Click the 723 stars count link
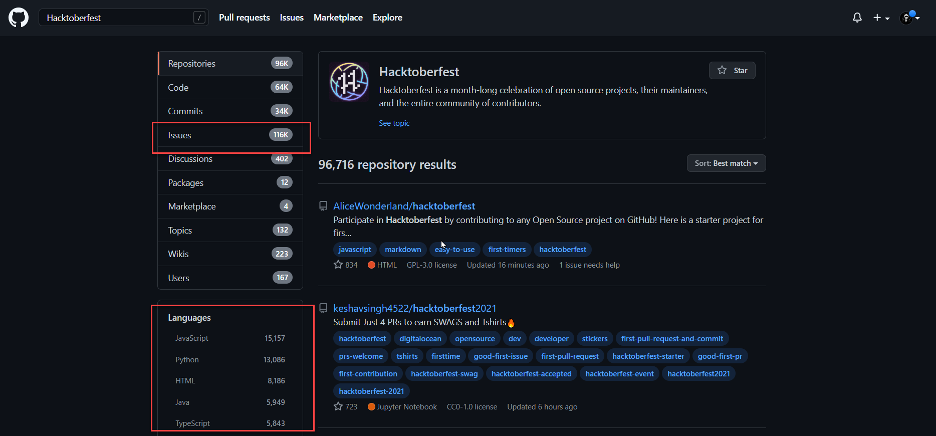The height and width of the screenshot is (436, 936). [345, 407]
